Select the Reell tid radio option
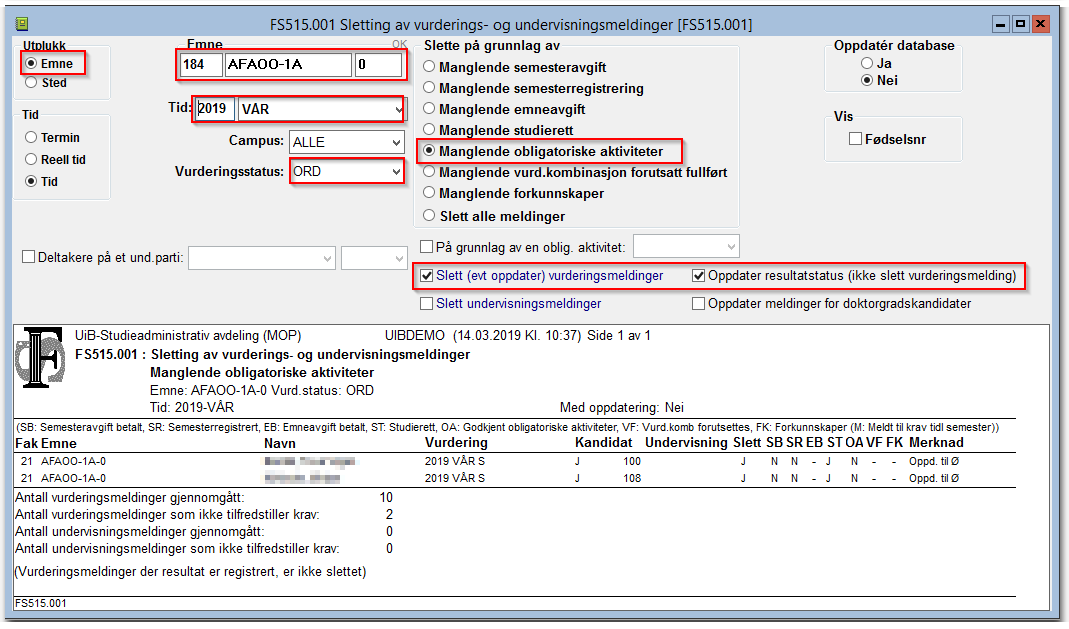1069x629 pixels. 32,160
